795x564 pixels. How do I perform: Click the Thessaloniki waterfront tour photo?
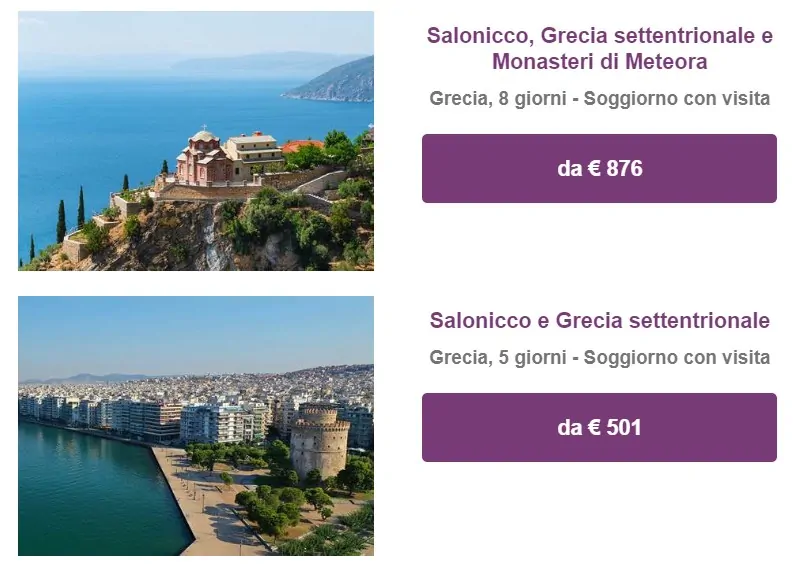196,426
